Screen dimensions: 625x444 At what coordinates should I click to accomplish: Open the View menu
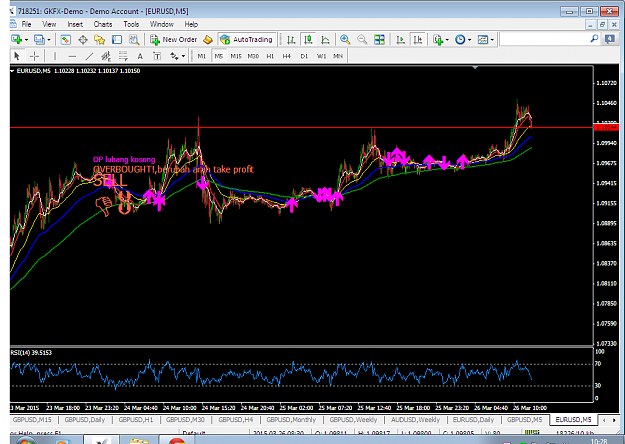(49, 24)
